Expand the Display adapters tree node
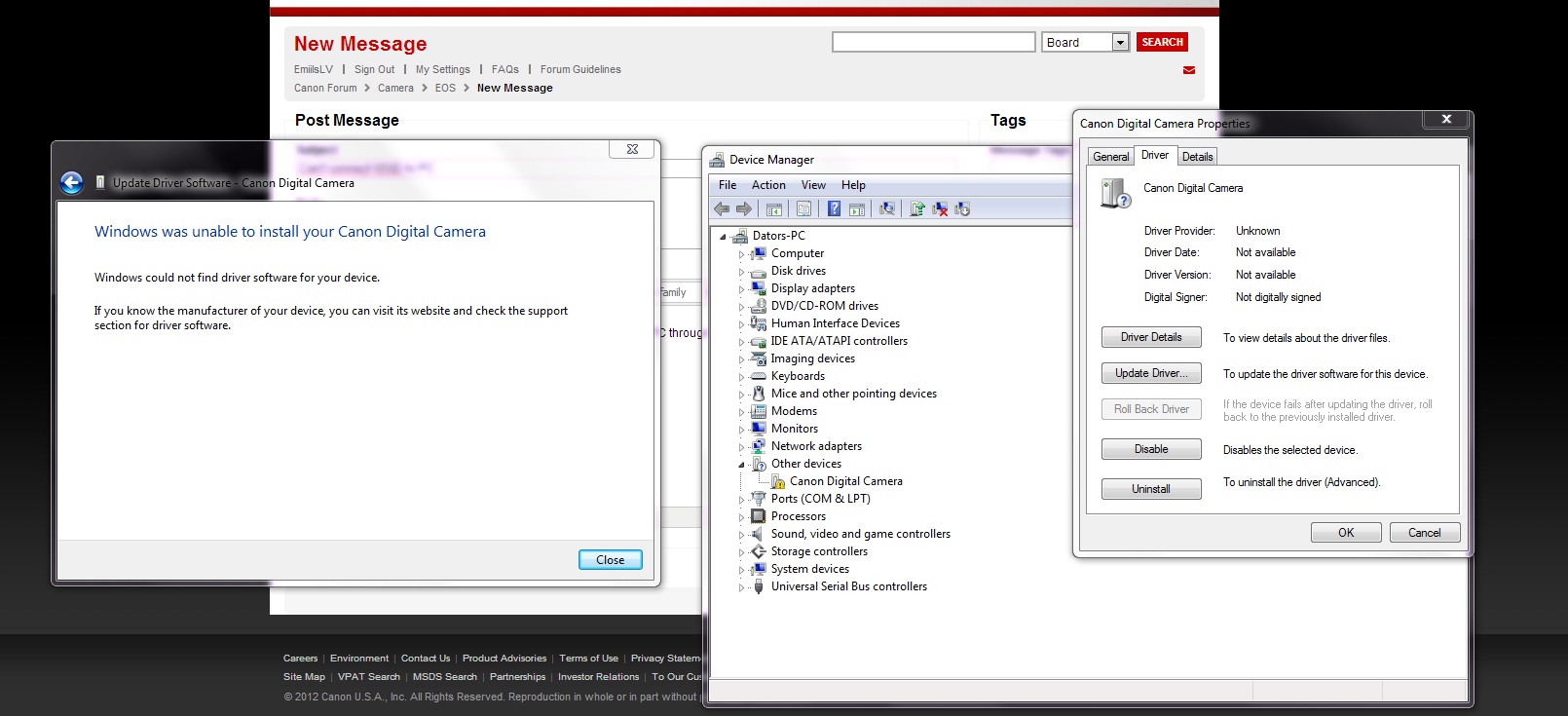The height and width of the screenshot is (716, 1568). pyautogui.click(x=741, y=289)
